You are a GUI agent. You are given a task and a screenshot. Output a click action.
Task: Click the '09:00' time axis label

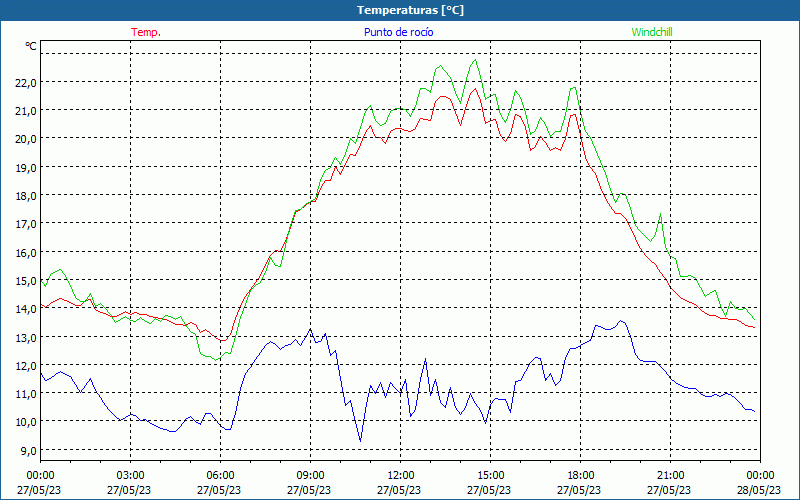(x=310, y=476)
